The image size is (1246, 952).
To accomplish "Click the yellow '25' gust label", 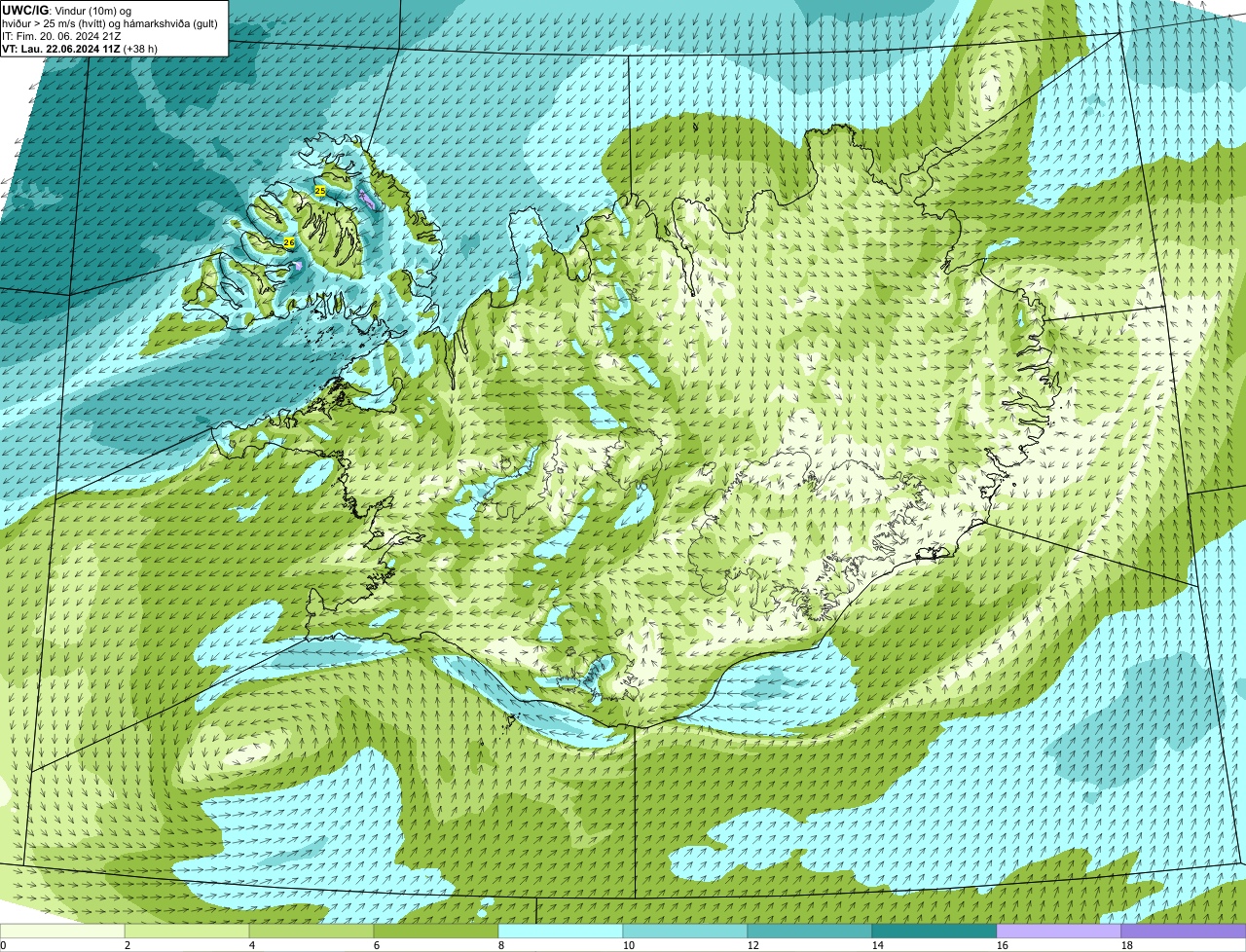I will click(x=320, y=191).
